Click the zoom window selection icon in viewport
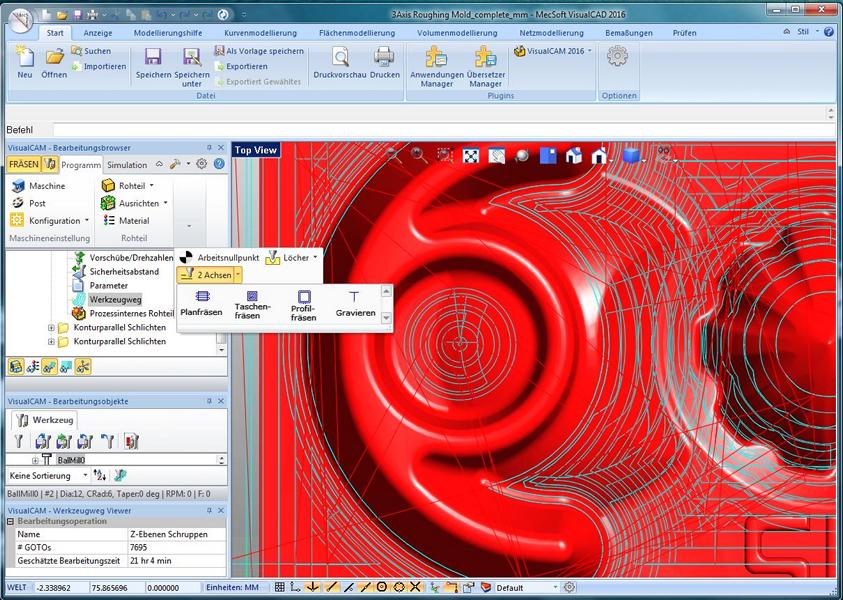 (445, 155)
